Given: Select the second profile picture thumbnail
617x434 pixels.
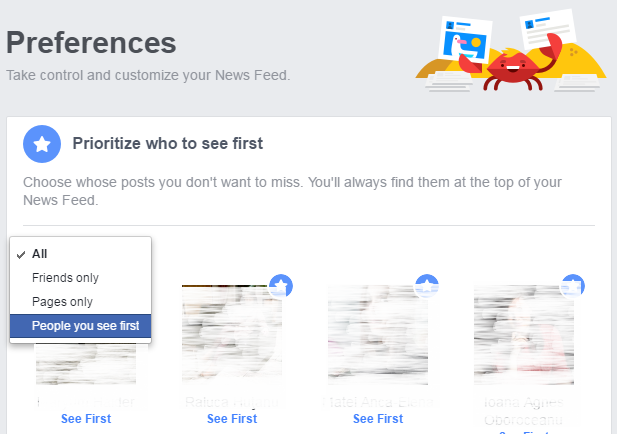Looking at the screenshot, I should (x=232, y=334).
